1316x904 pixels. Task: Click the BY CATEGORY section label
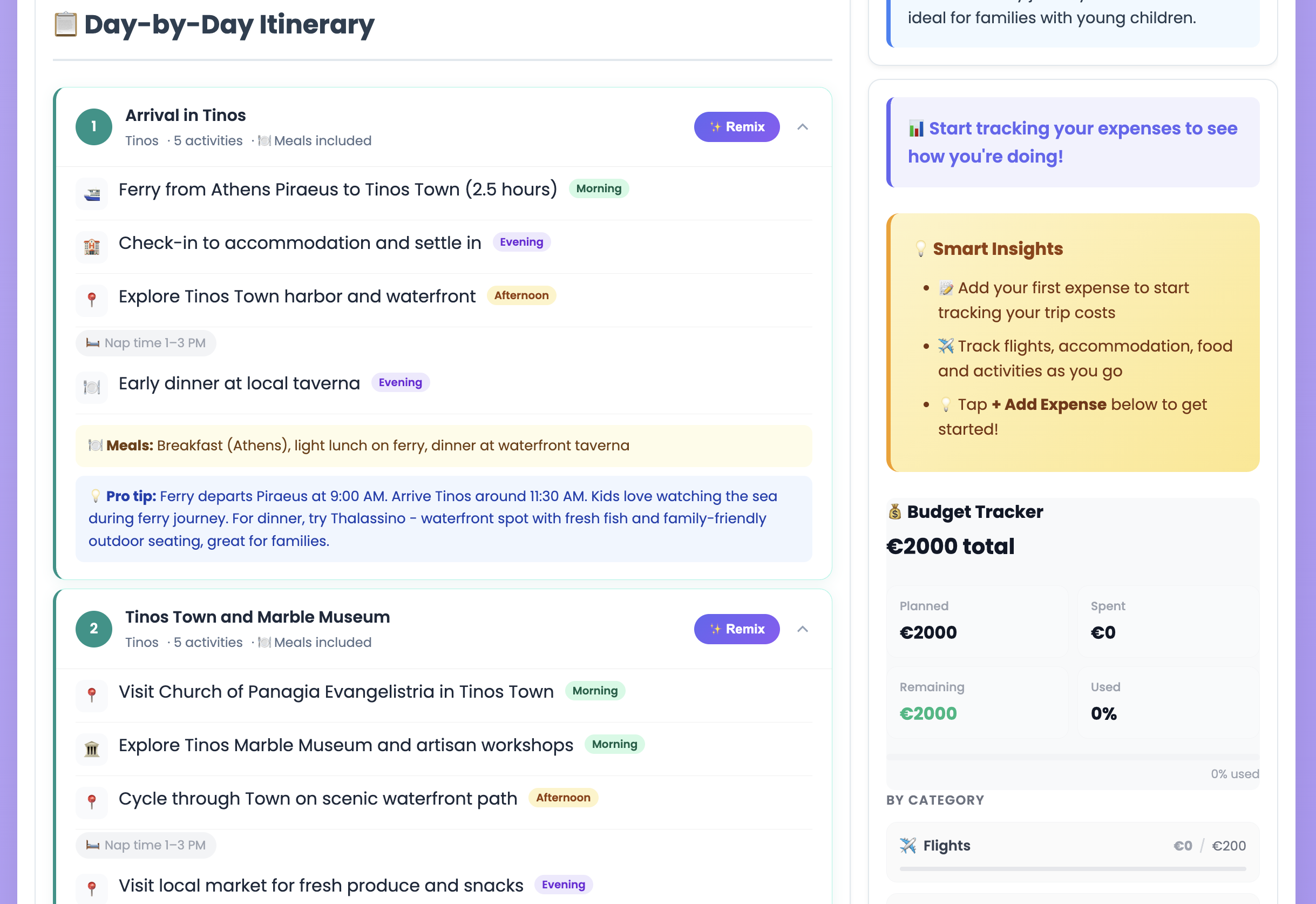click(935, 800)
